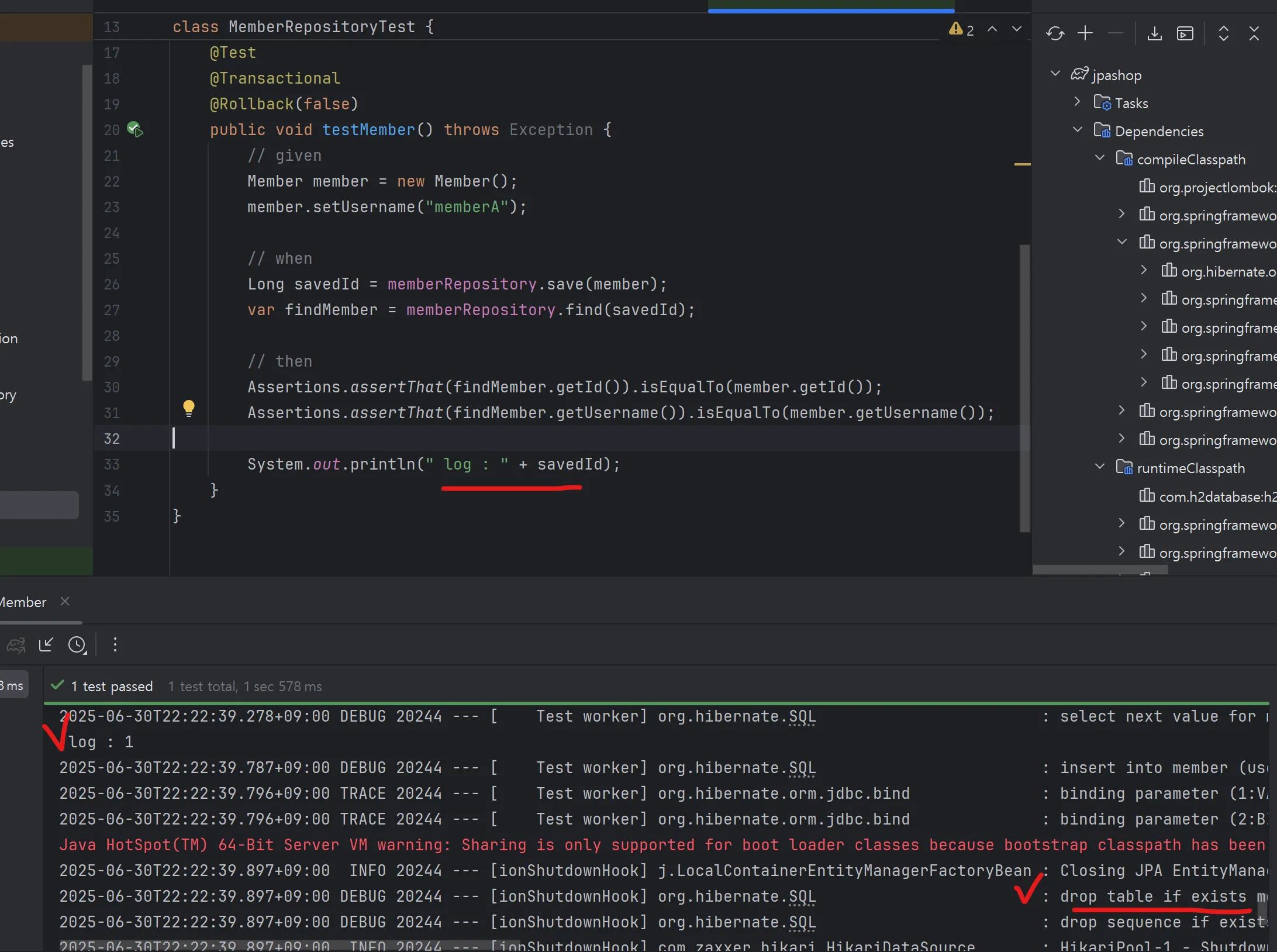Screen dimensions: 1277x952
Task: Execute Gradle task icon
Action: point(1185,33)
